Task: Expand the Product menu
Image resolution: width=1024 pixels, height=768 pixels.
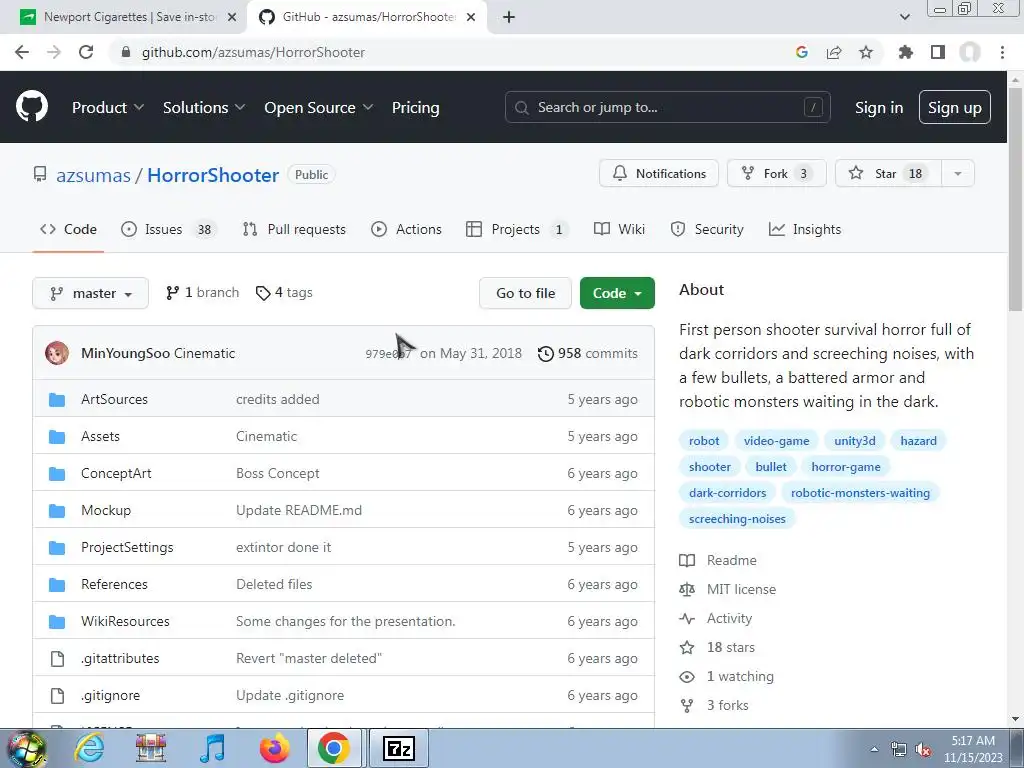Action: pos(108,107)
